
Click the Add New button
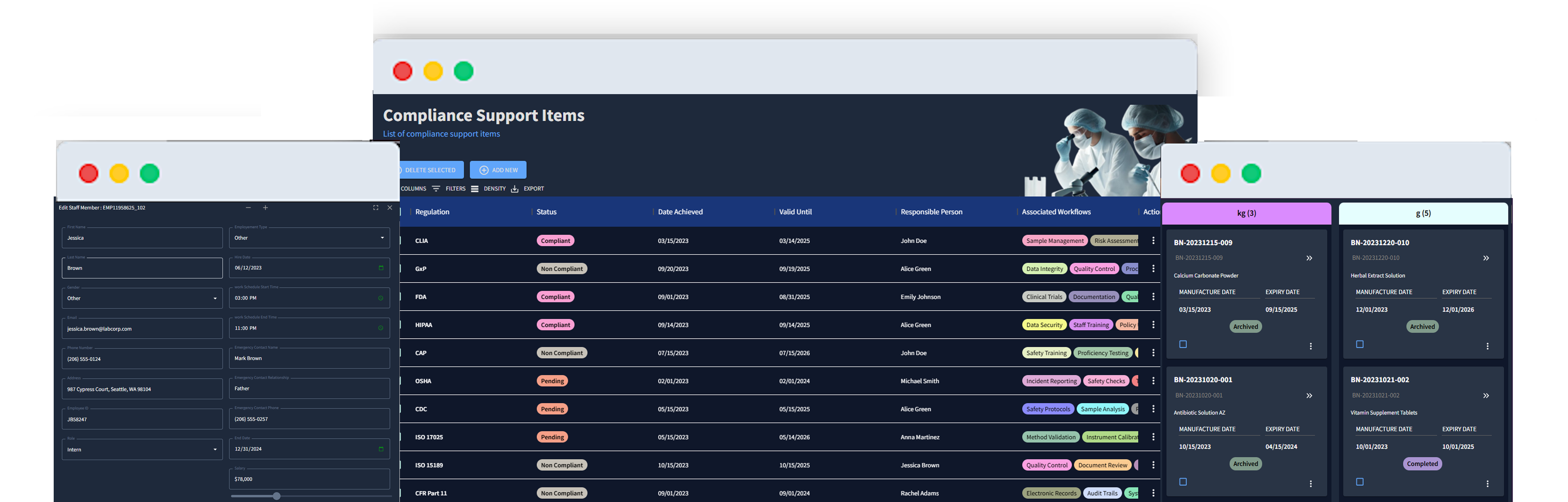point(498,170)
